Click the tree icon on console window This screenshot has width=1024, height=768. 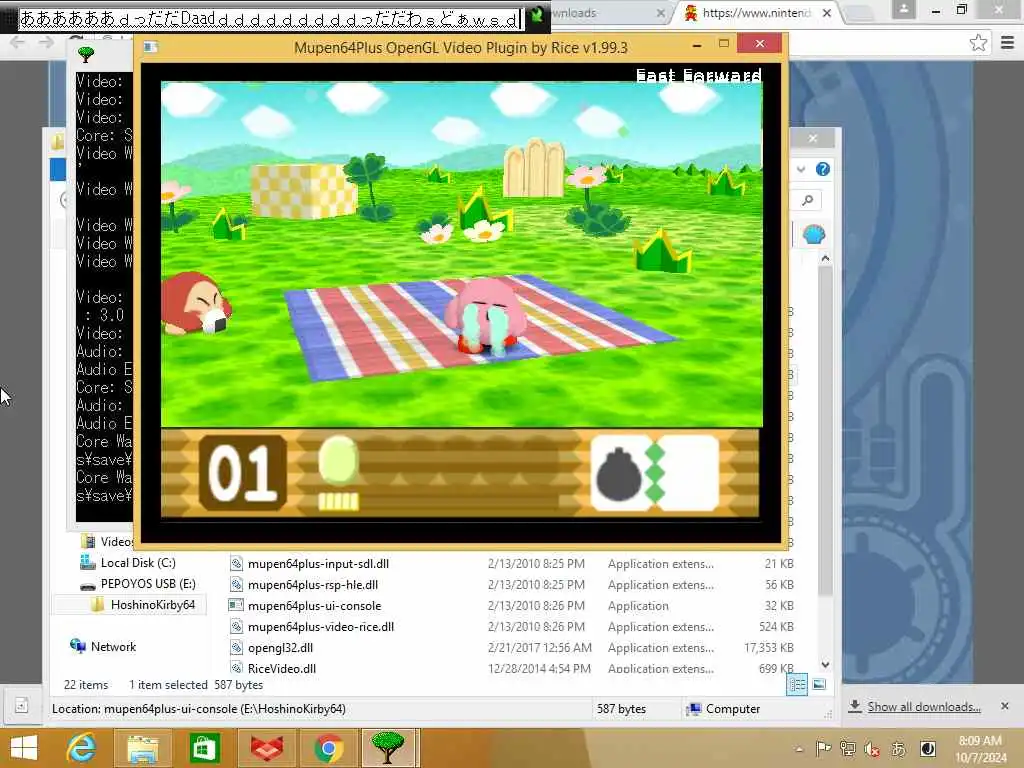point(86,54)
